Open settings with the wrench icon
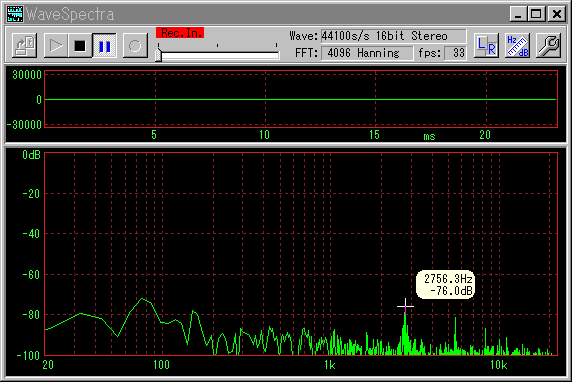This screenshot has width=572, height=382. [x=549, y=46]
